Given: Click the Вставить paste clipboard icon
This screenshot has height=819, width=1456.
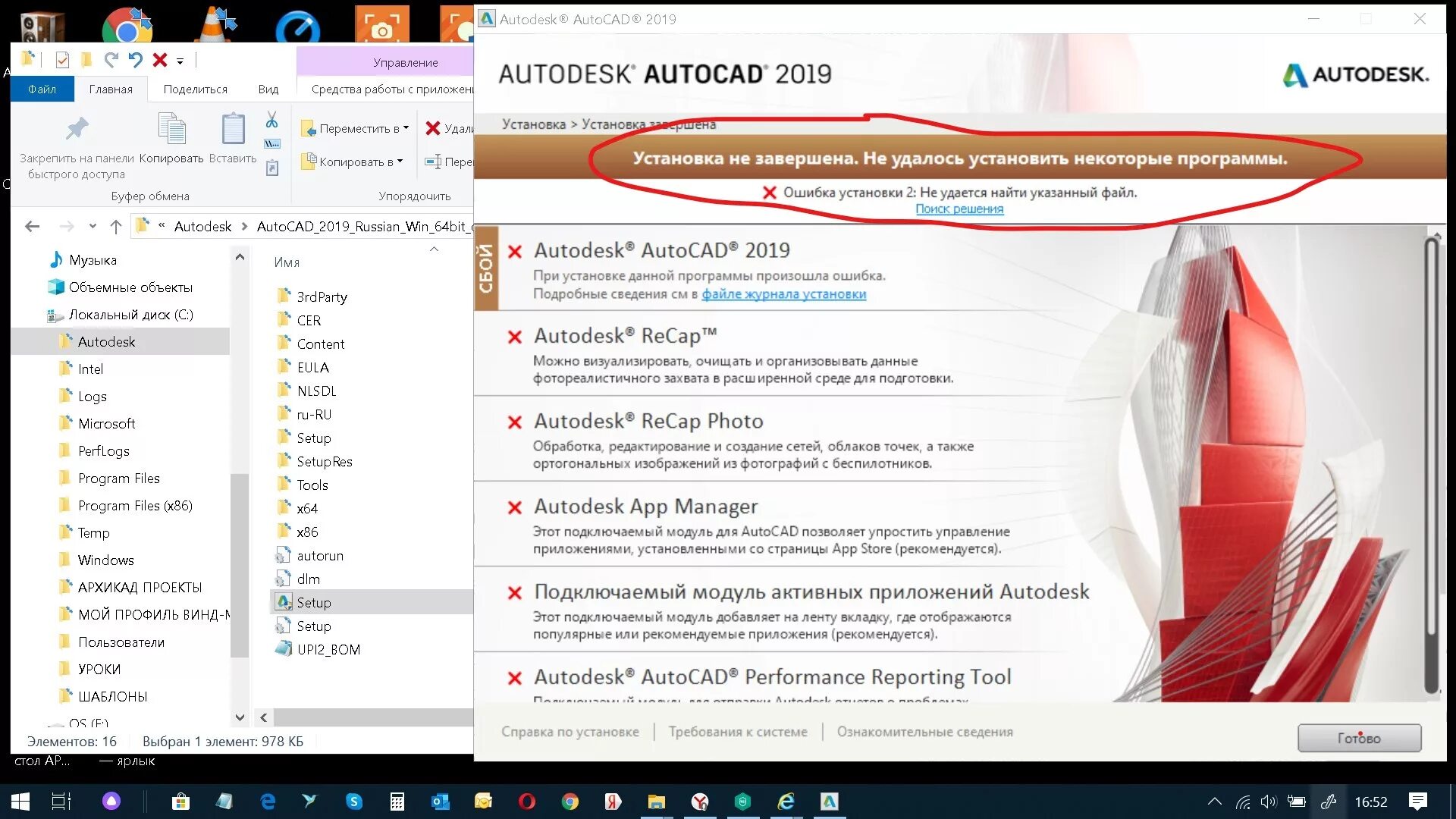Looking at the screenshot, I should [x=233, y=129].
